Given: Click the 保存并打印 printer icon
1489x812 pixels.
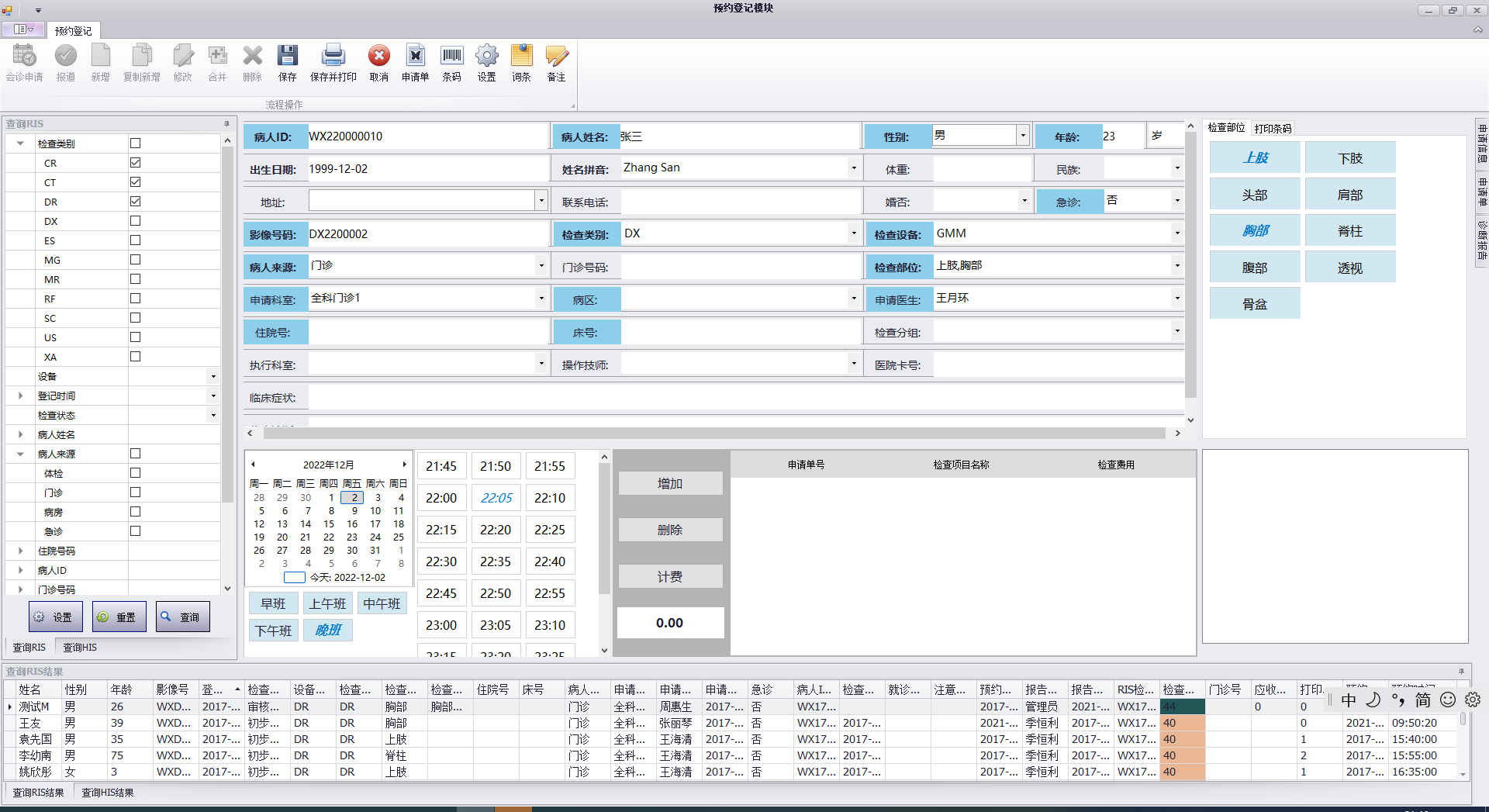Looking at the screenshot, I should click(x=333, y=56).
